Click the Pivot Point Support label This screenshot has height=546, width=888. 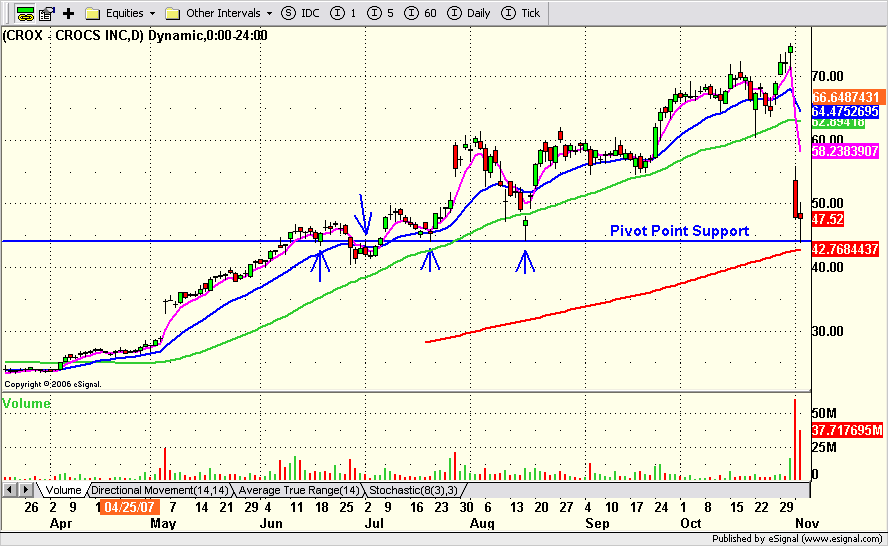(679, 231)
